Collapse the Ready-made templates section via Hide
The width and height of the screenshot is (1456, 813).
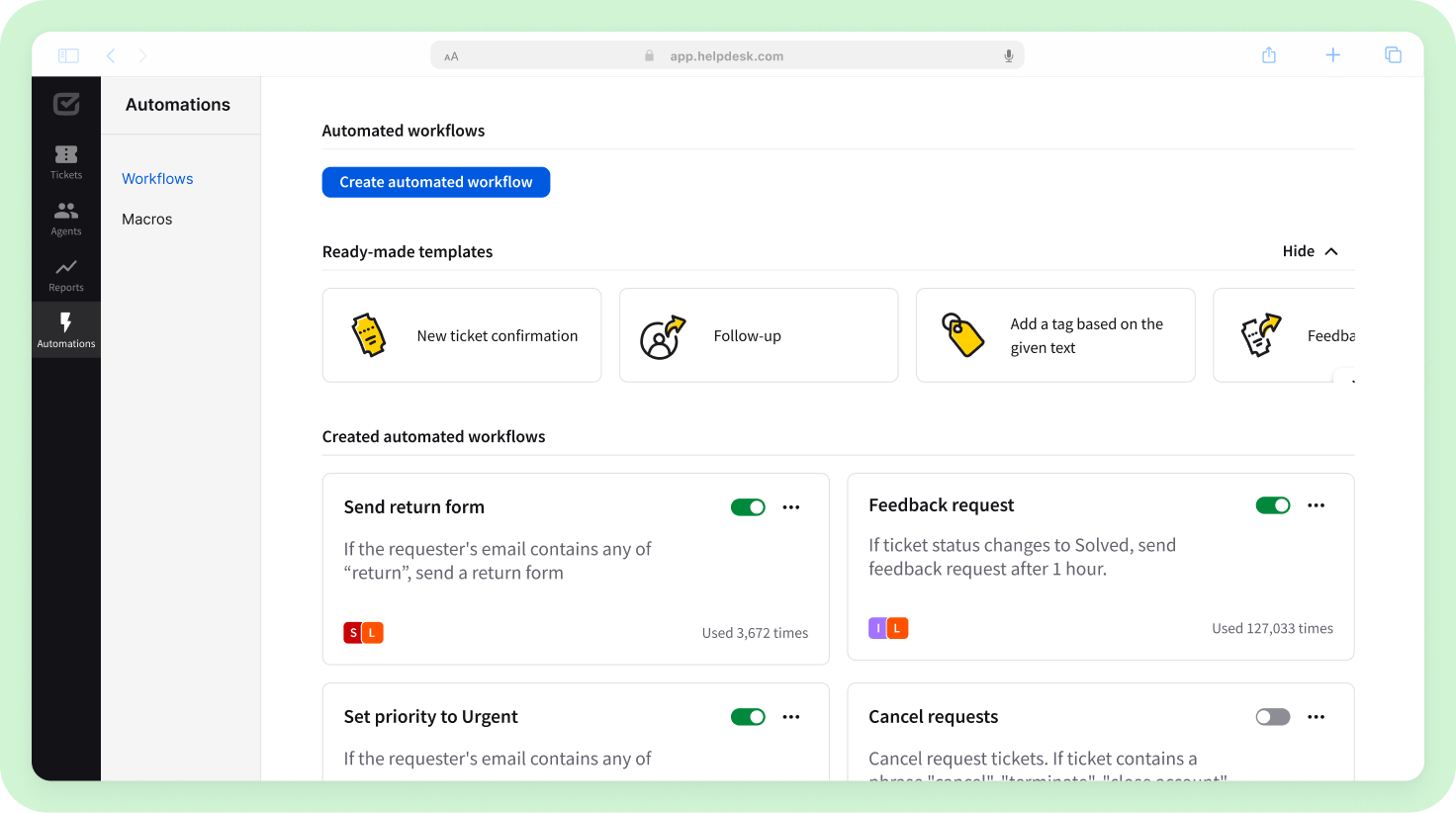tap(1309, 251)
